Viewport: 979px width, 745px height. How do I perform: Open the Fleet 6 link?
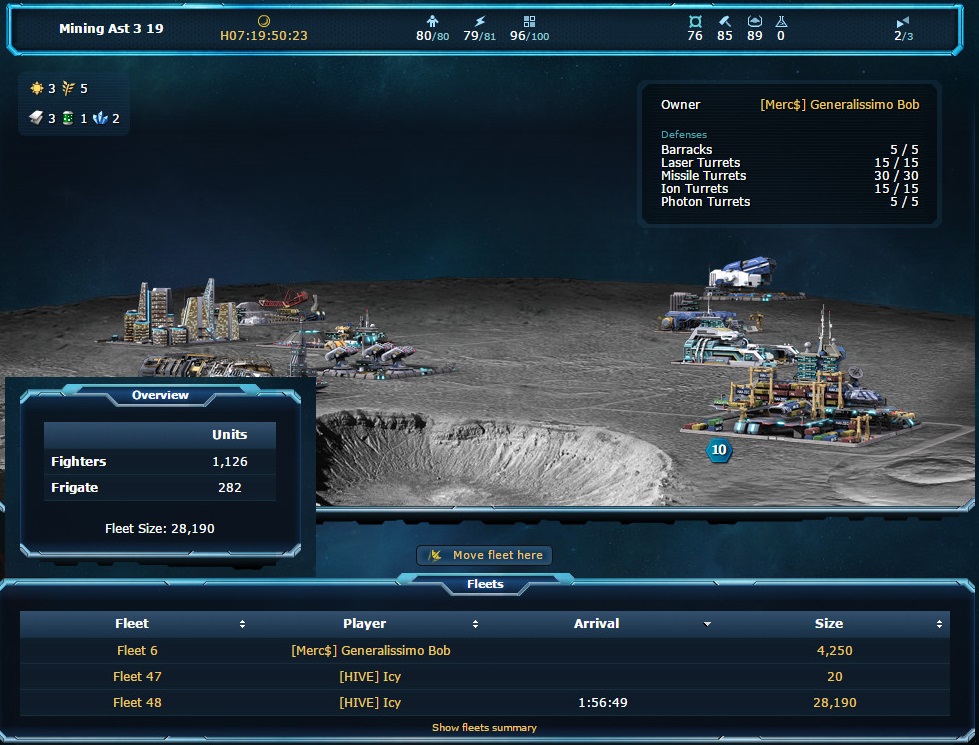tap(137, 651)
